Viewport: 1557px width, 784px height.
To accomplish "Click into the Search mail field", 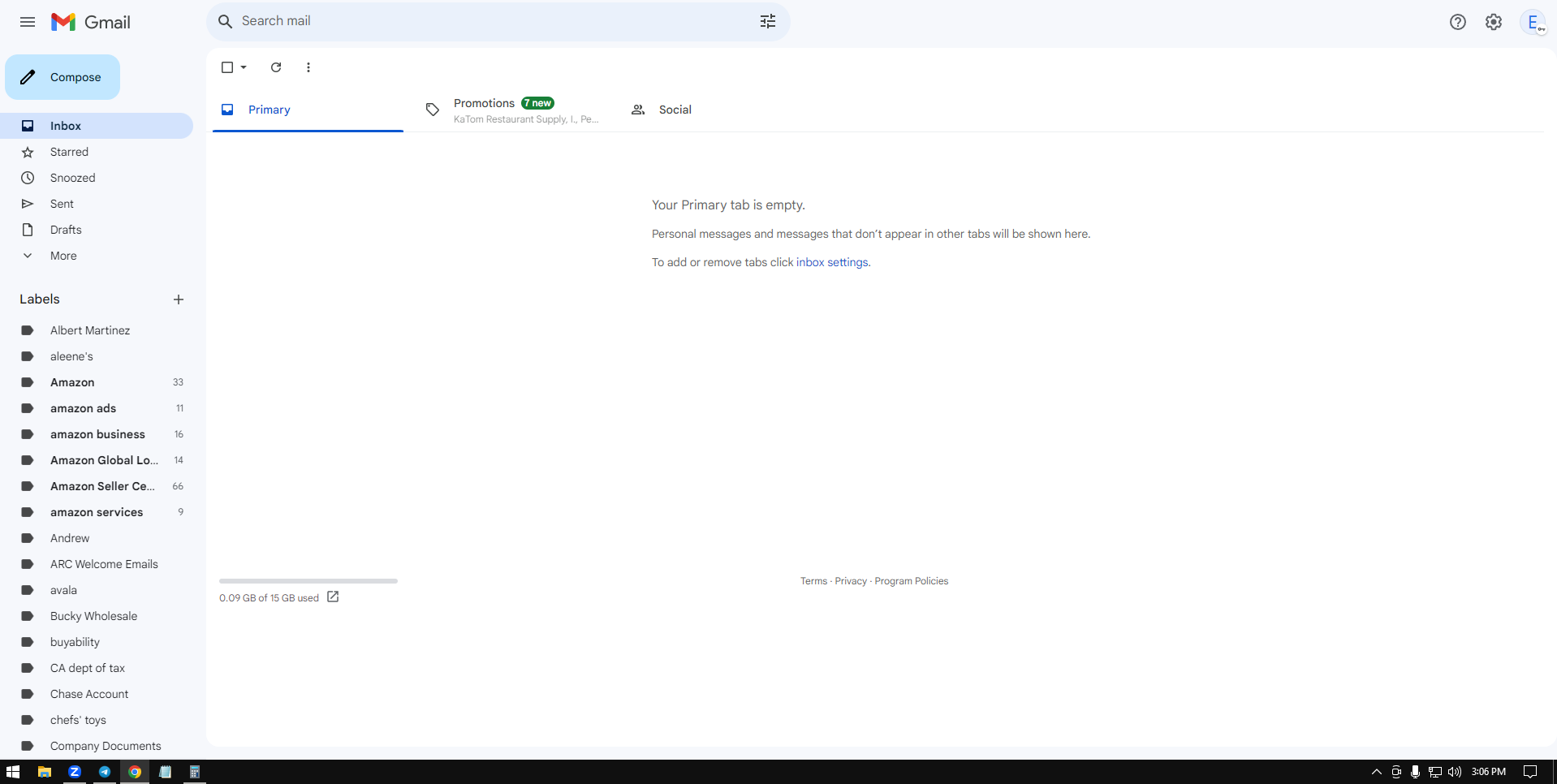I will [495, 21].
